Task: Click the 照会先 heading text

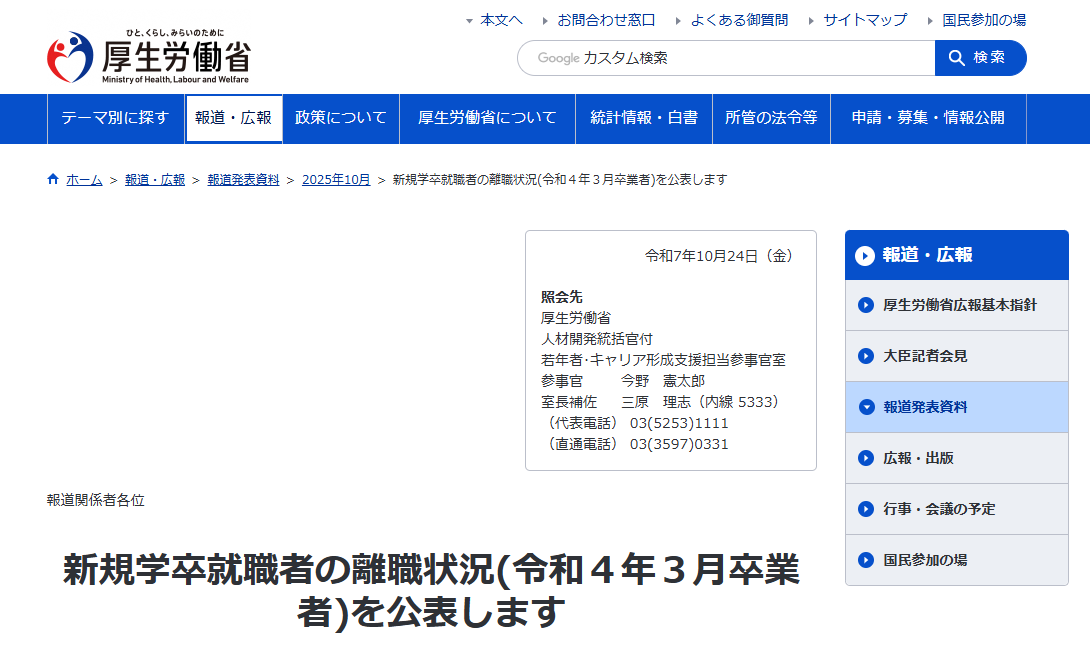Action: (562, 297)
